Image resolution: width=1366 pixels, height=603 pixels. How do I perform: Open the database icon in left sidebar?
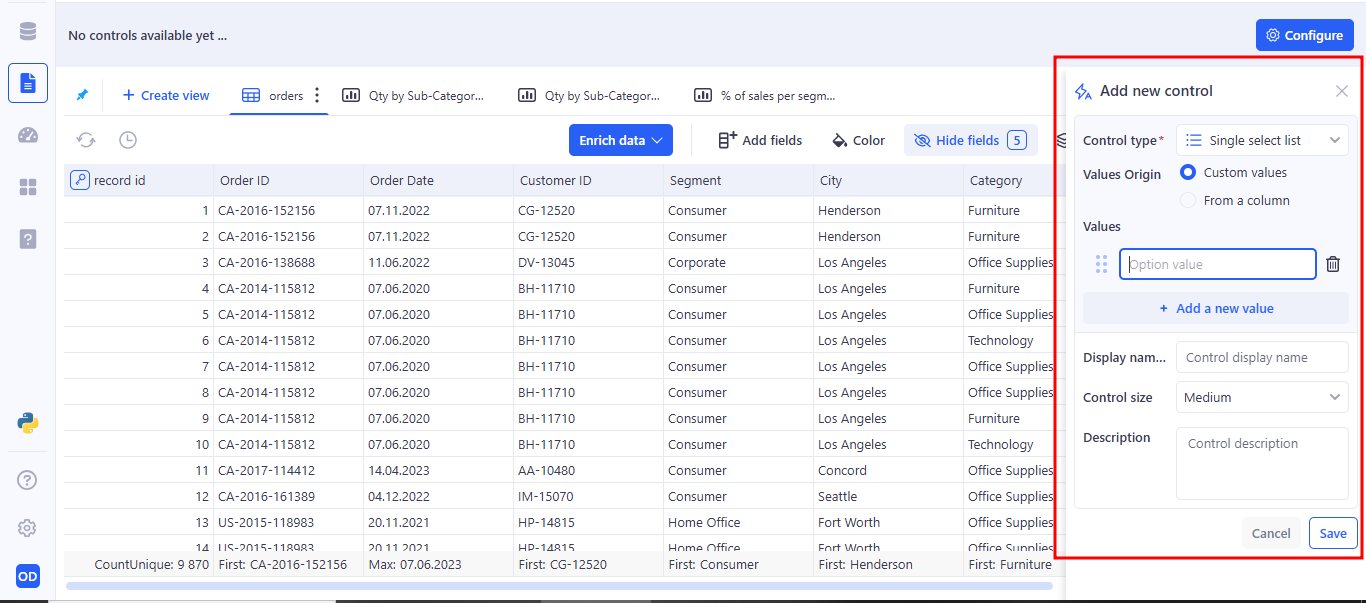28,31
